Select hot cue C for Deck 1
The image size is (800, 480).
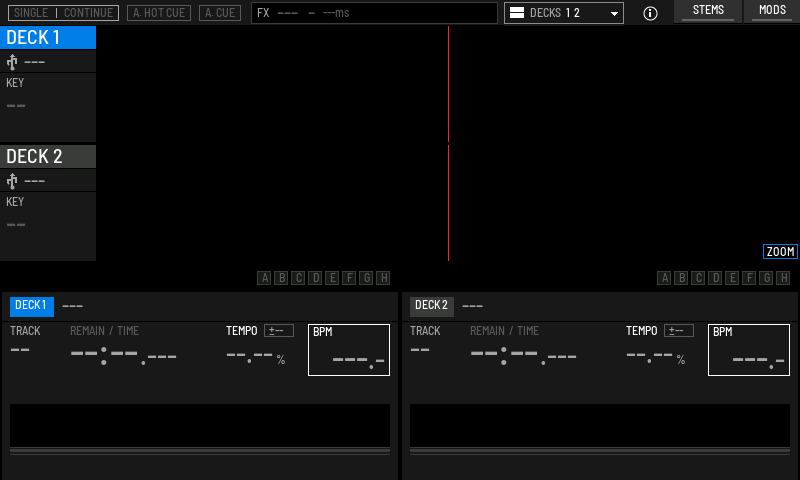[x=298, y=278]
